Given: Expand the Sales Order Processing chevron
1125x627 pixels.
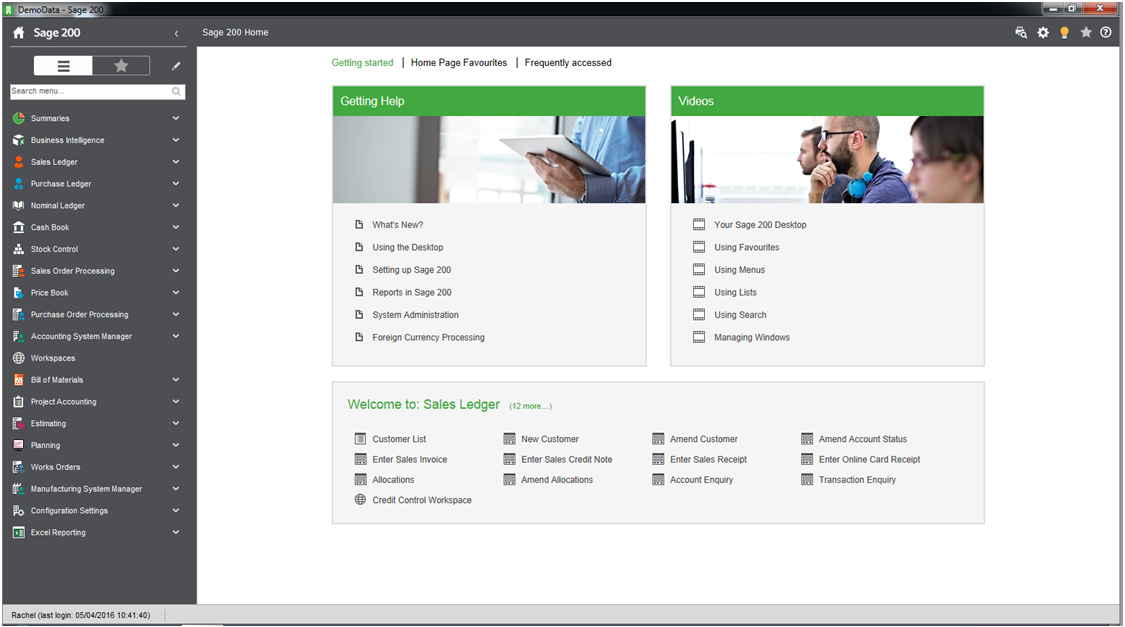Looking at the screenshot, I should pos(176,271).
